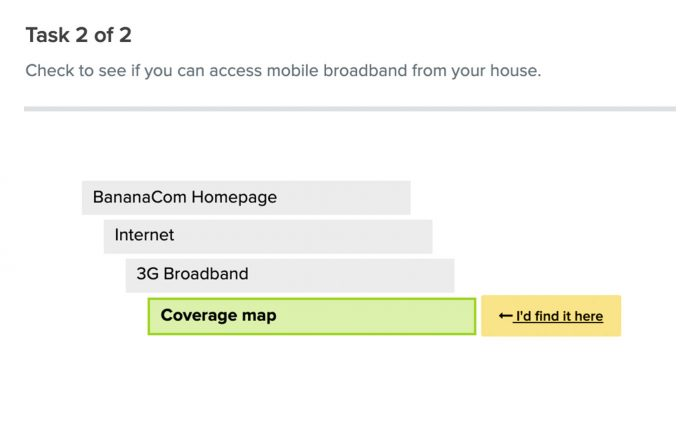Go back to the BananaCom Homepage level
700x438 pixels.
click(246, 198)
